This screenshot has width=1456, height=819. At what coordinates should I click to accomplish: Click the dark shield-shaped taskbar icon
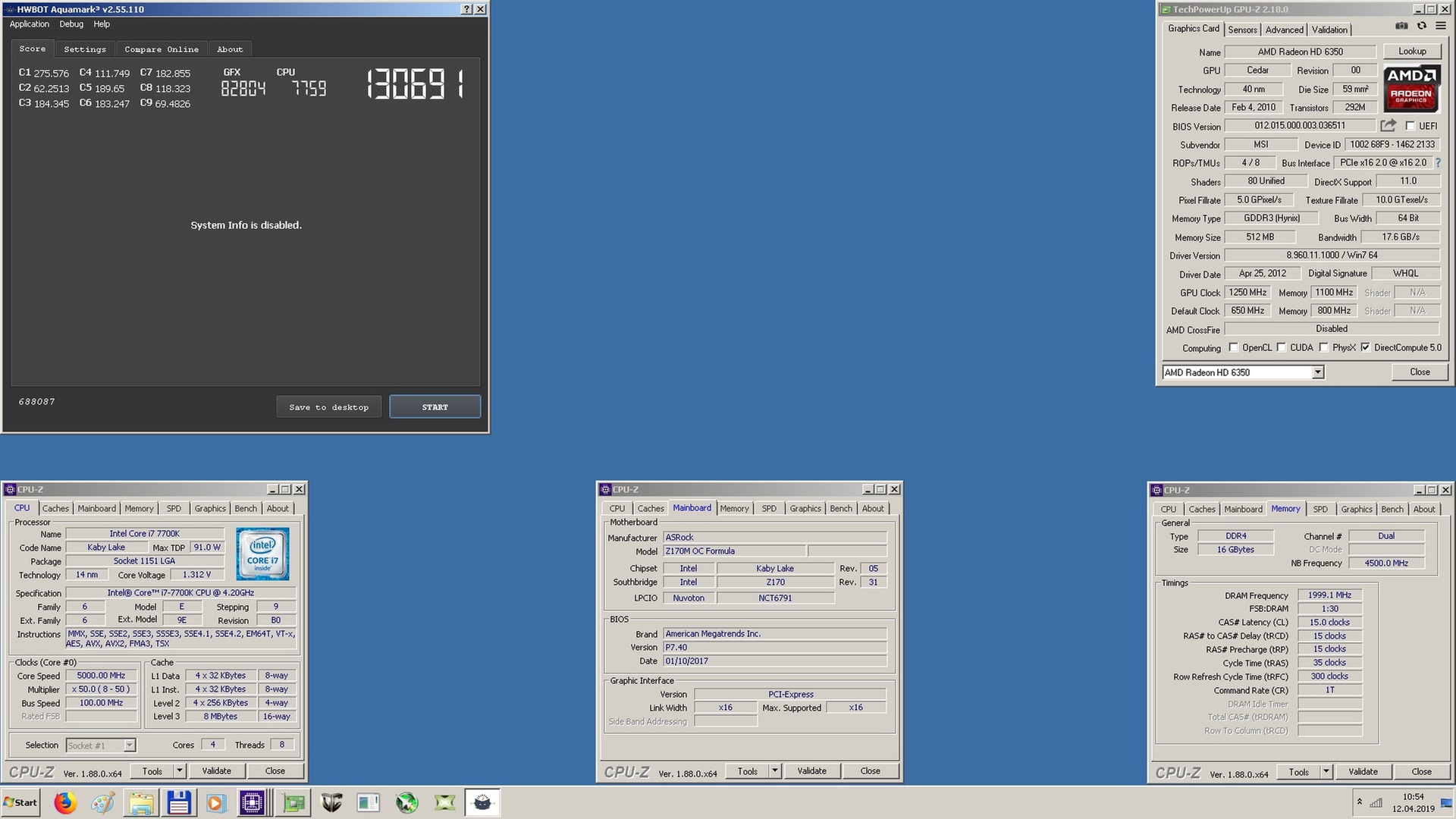tap(331, 802)
